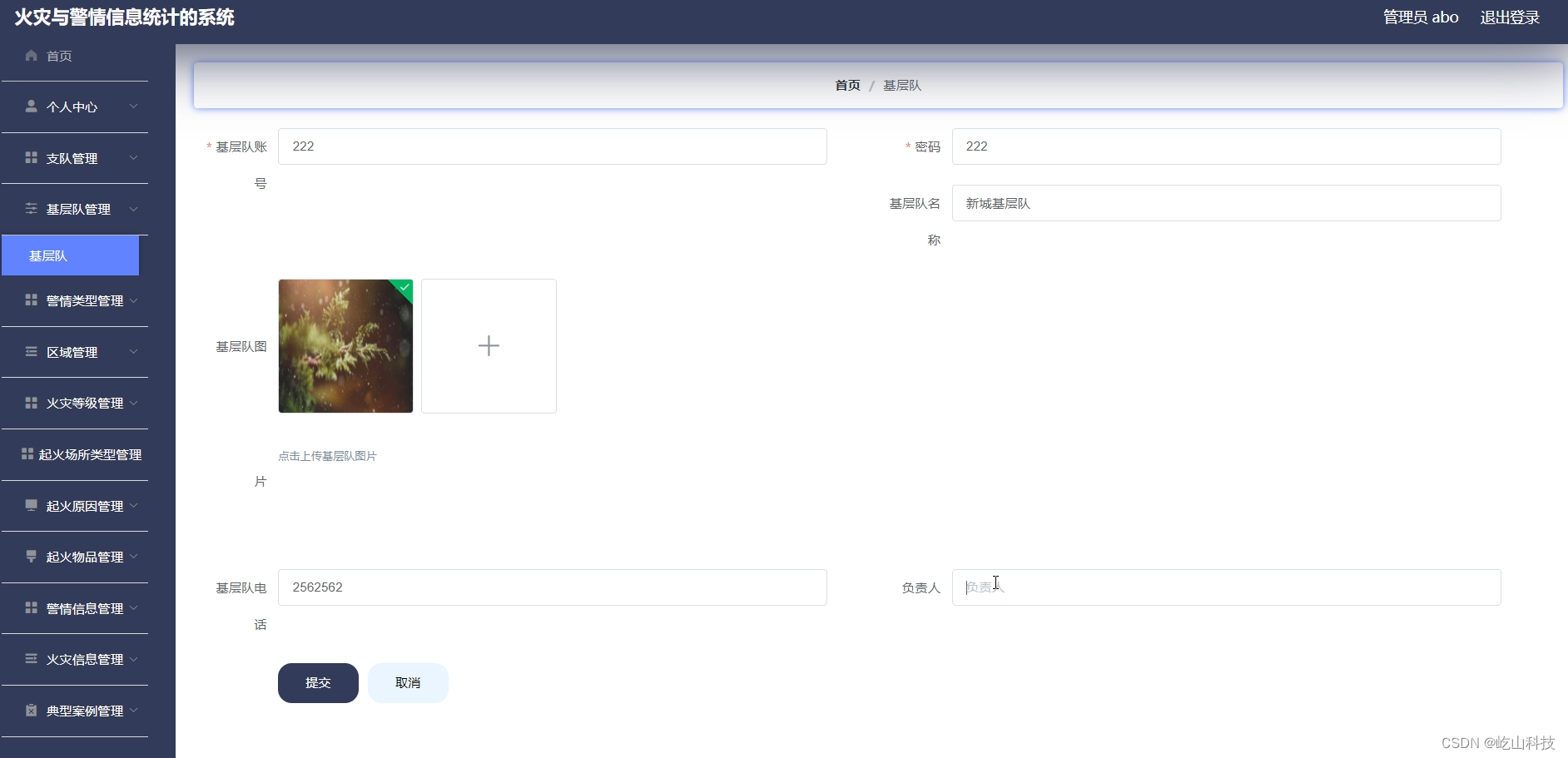
Task: Open the 区域管理 menu label
Action: [x=72, y=352]
